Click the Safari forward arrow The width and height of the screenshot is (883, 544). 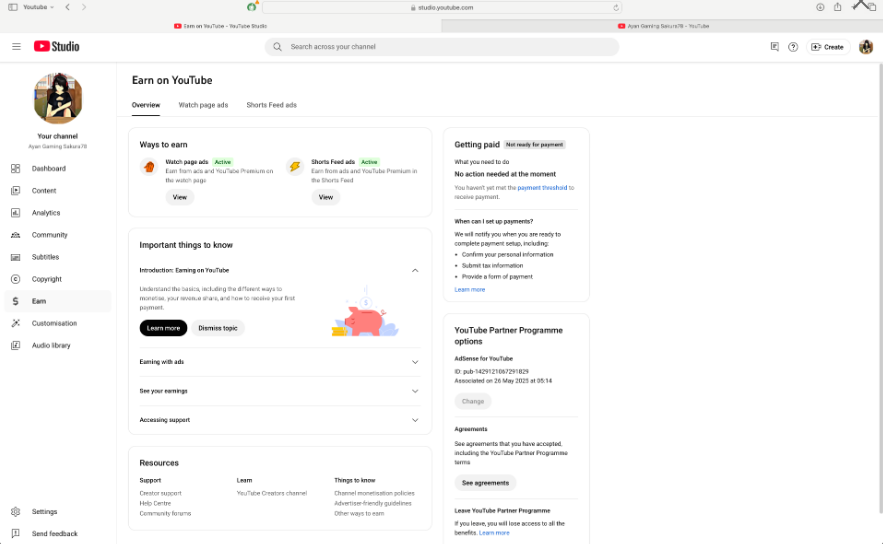pos(84,7)
